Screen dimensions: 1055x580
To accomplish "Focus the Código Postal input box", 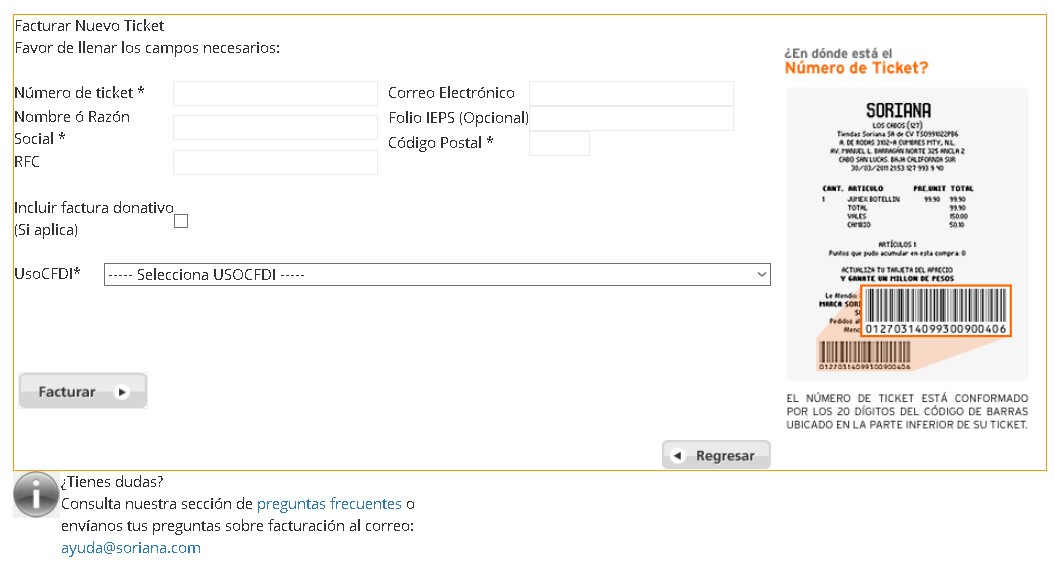I will pyautogui.click(x=559, y=143).
